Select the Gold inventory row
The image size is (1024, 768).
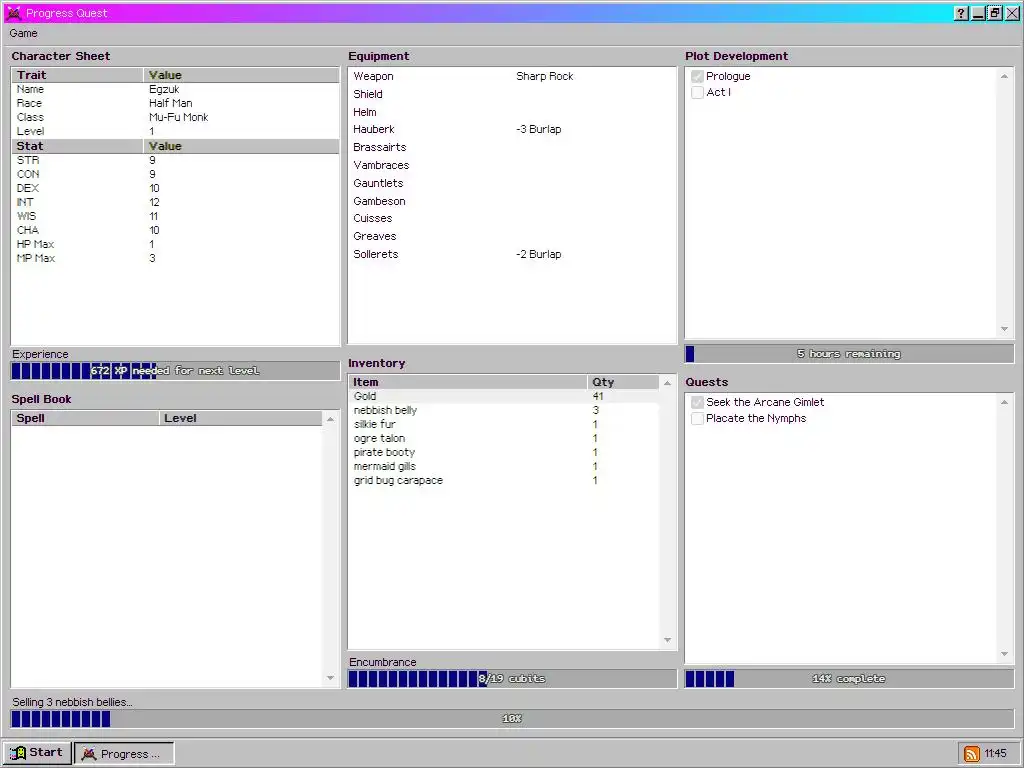504,396
